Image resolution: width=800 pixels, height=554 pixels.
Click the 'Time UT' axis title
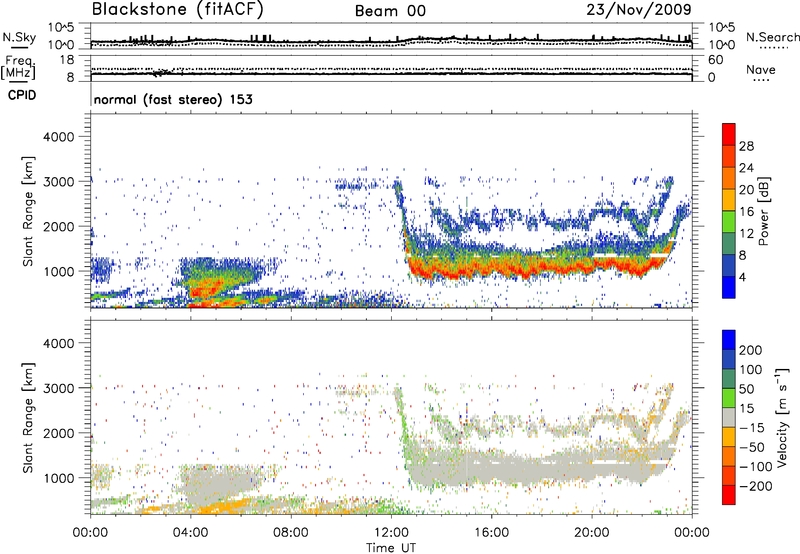pos(391,548)
